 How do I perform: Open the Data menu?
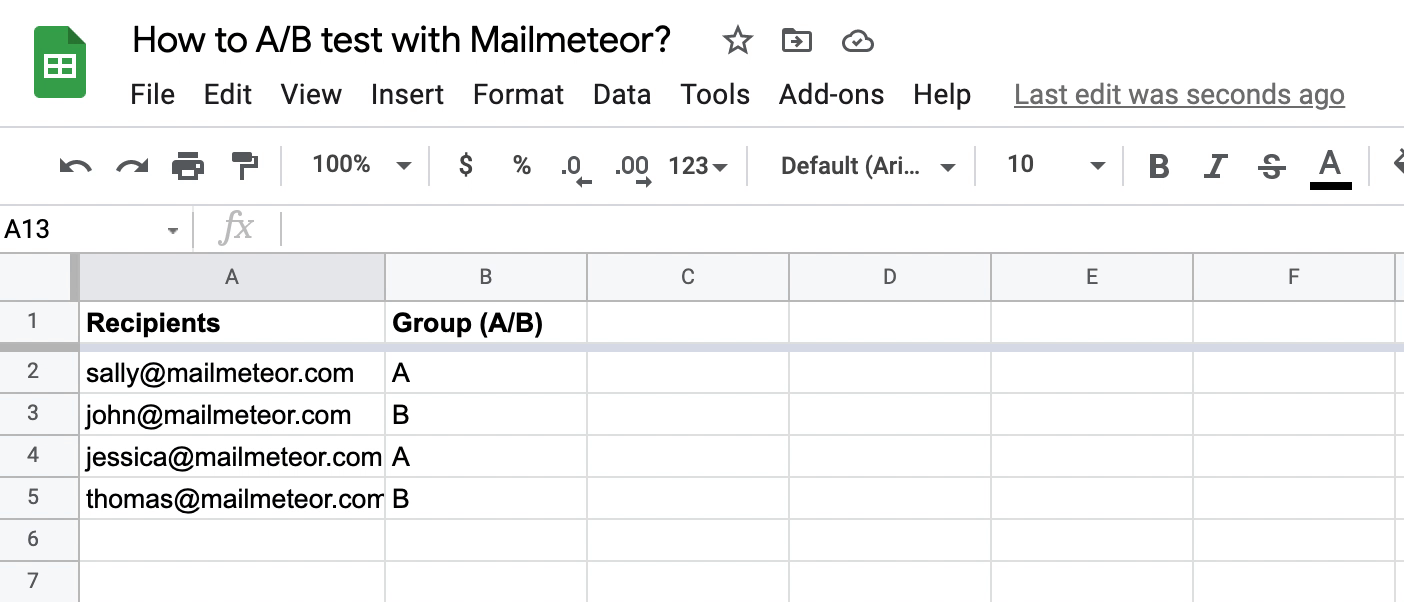(622, 95)
